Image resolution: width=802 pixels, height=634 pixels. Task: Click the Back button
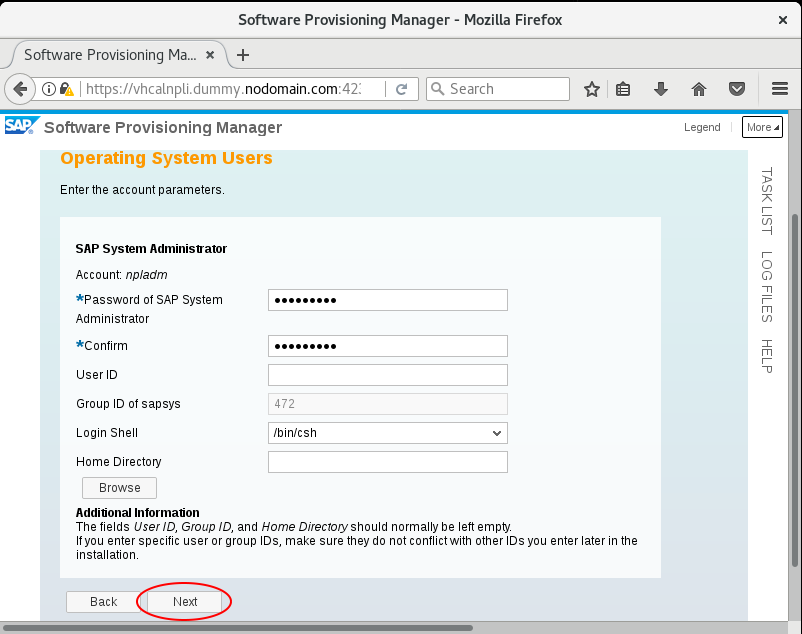(x=103, y=602)
